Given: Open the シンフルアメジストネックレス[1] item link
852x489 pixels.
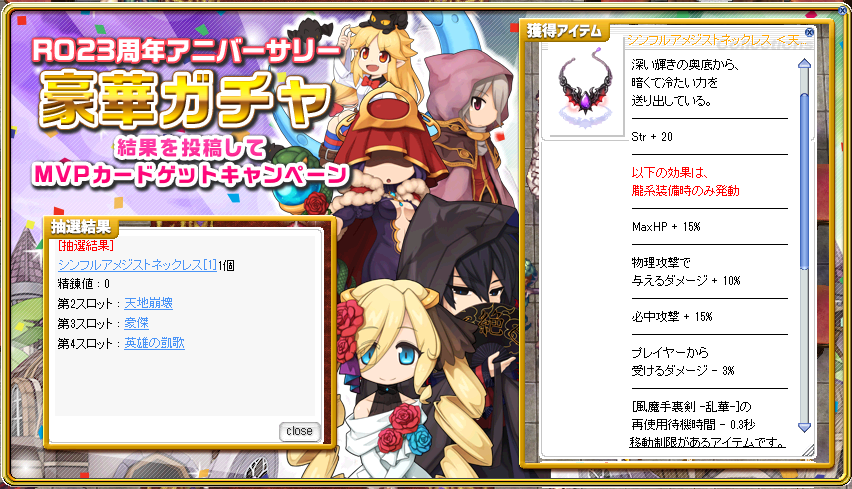Looking at the screenshot, I should tap(137, 265).
